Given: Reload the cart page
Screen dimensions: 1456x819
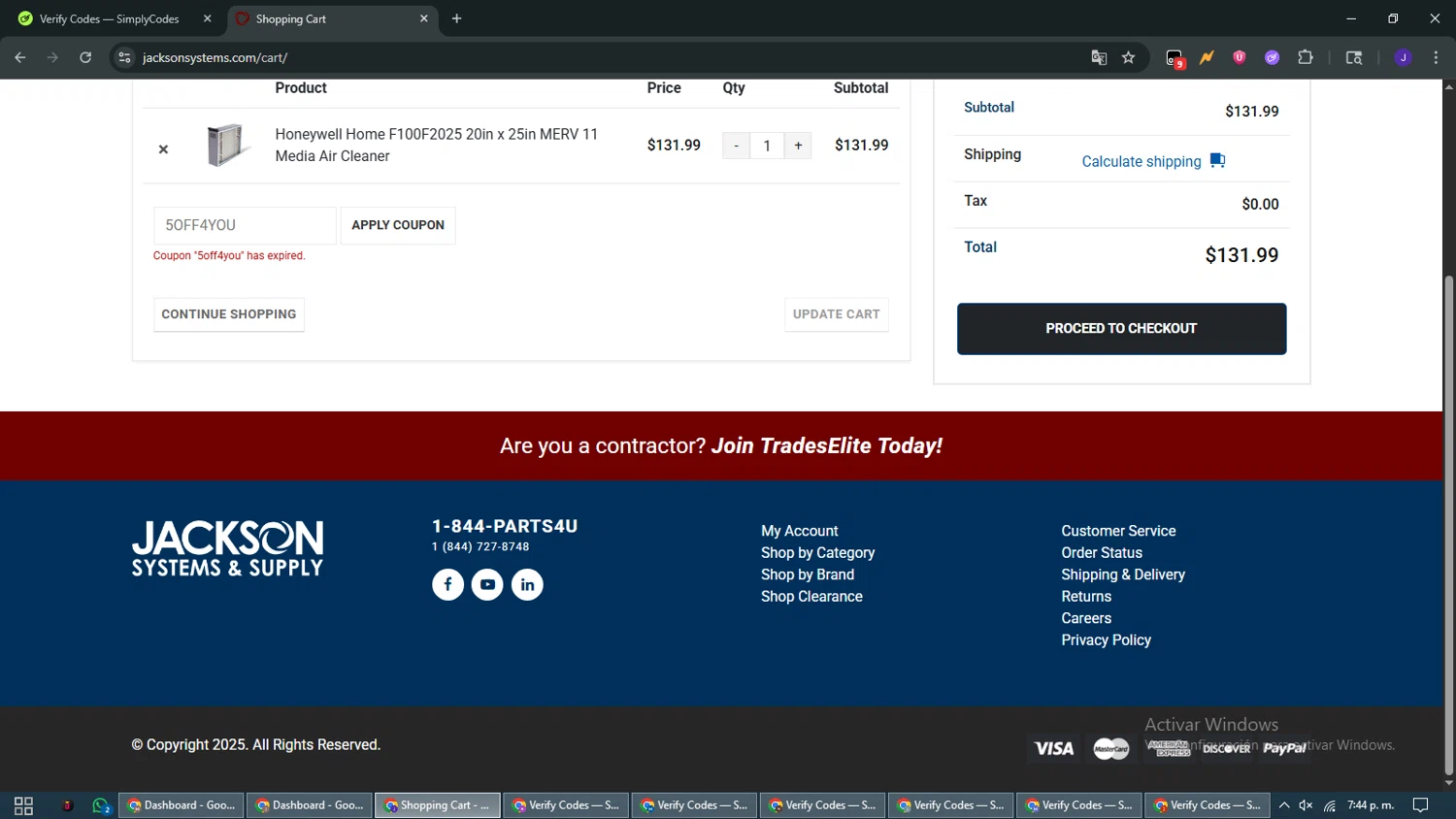Looking at the screenshot, I should (x=85, y=57).
